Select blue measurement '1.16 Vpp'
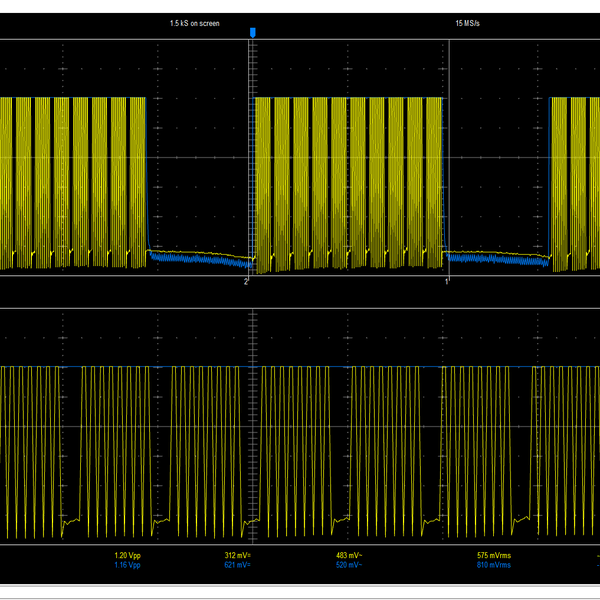This screenshot has width=600, height=600. [127, 565]
